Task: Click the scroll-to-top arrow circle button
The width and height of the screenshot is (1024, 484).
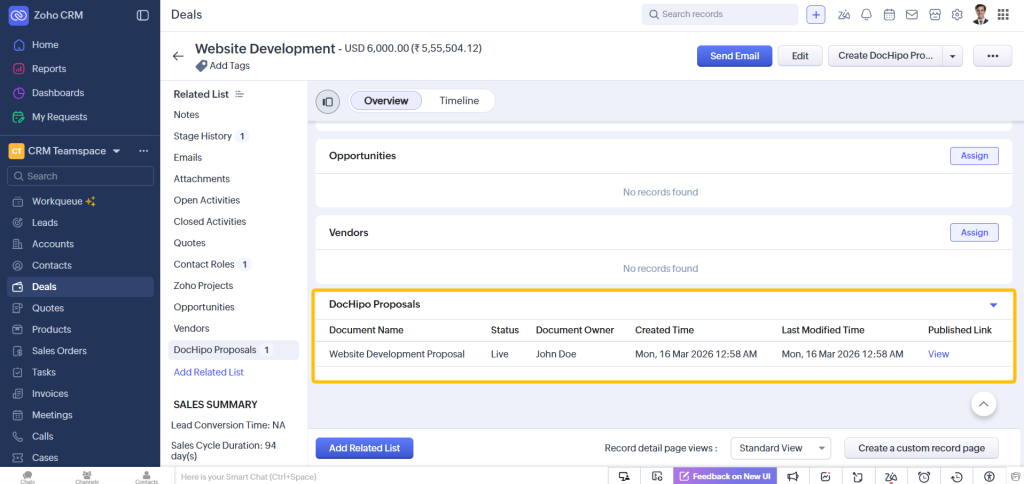Action: pyautogui.click(x=983, y=404)
